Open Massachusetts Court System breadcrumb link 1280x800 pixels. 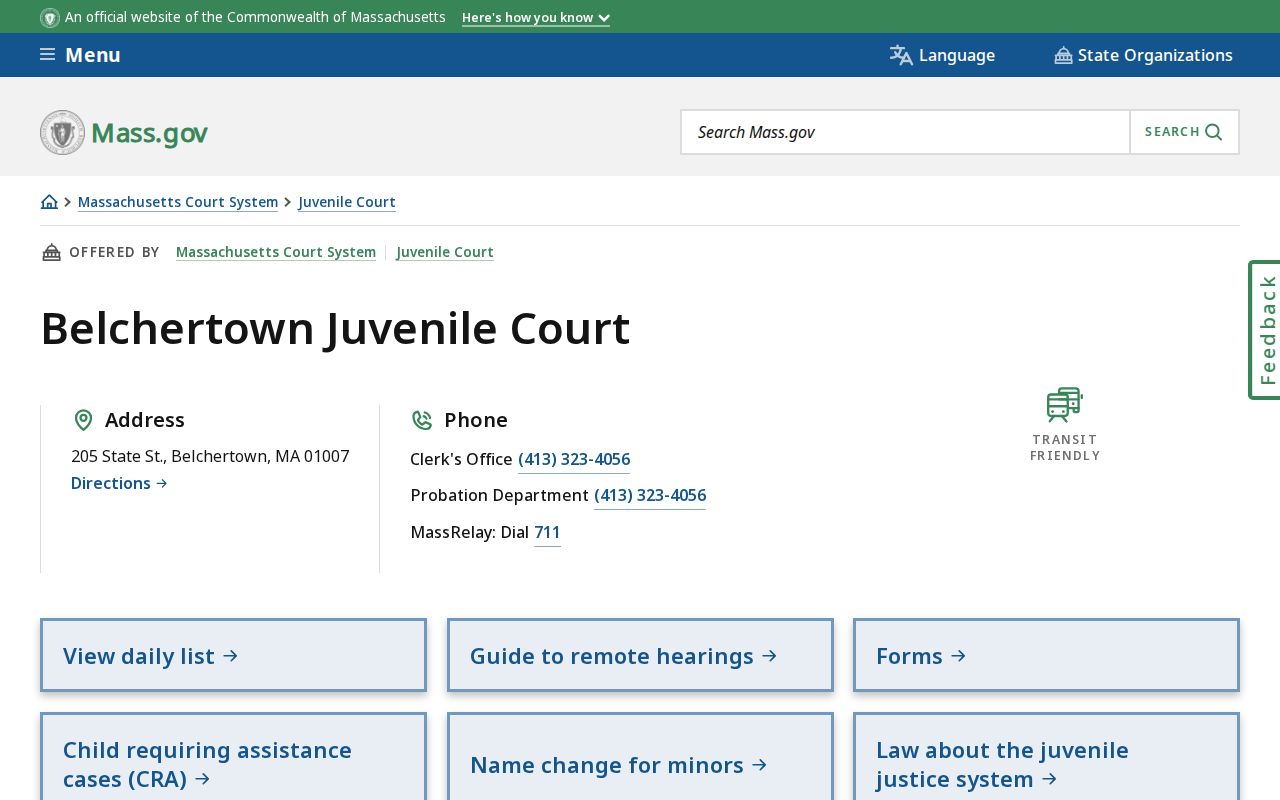pos(178,202)
